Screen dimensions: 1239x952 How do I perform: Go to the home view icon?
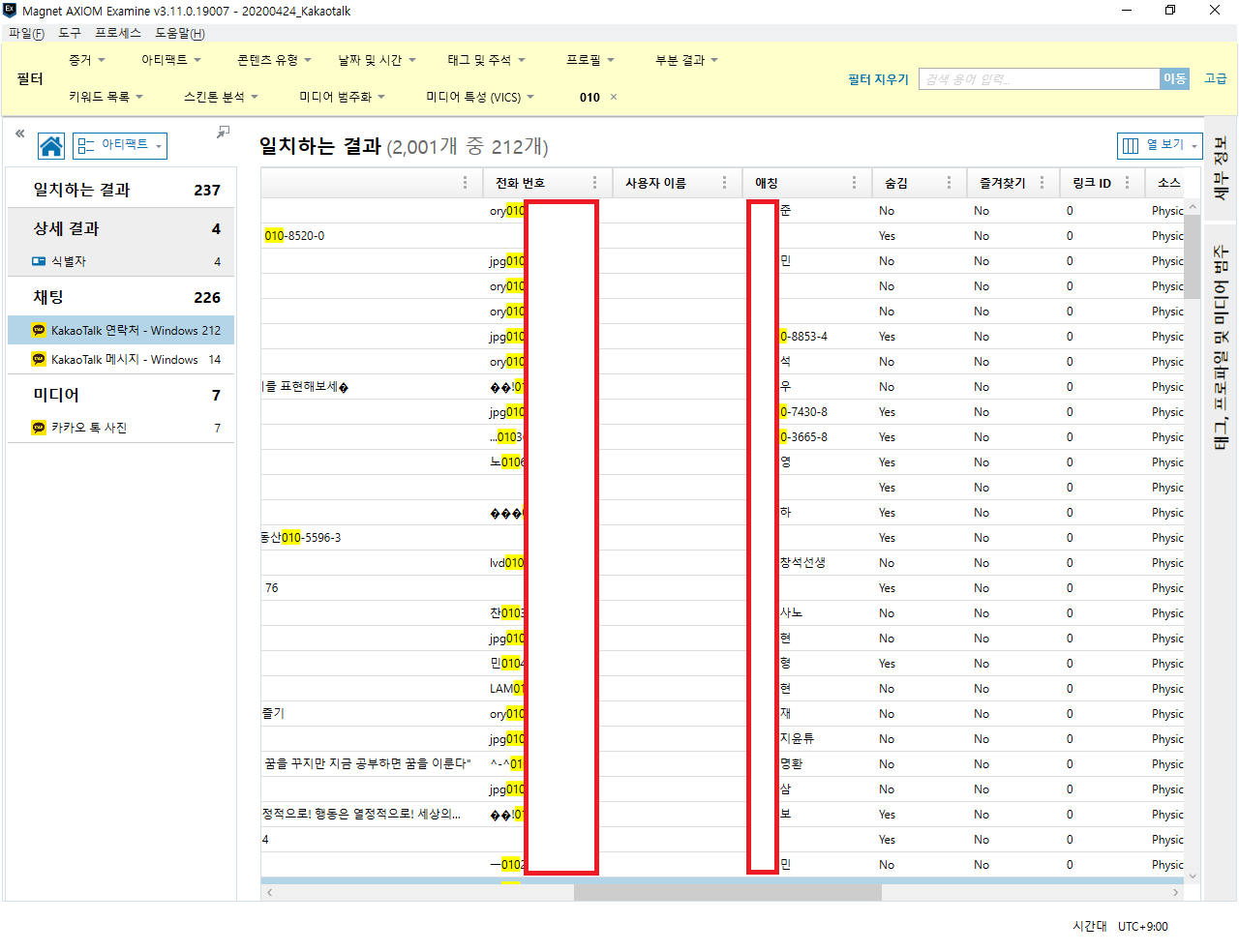point(51,146)
